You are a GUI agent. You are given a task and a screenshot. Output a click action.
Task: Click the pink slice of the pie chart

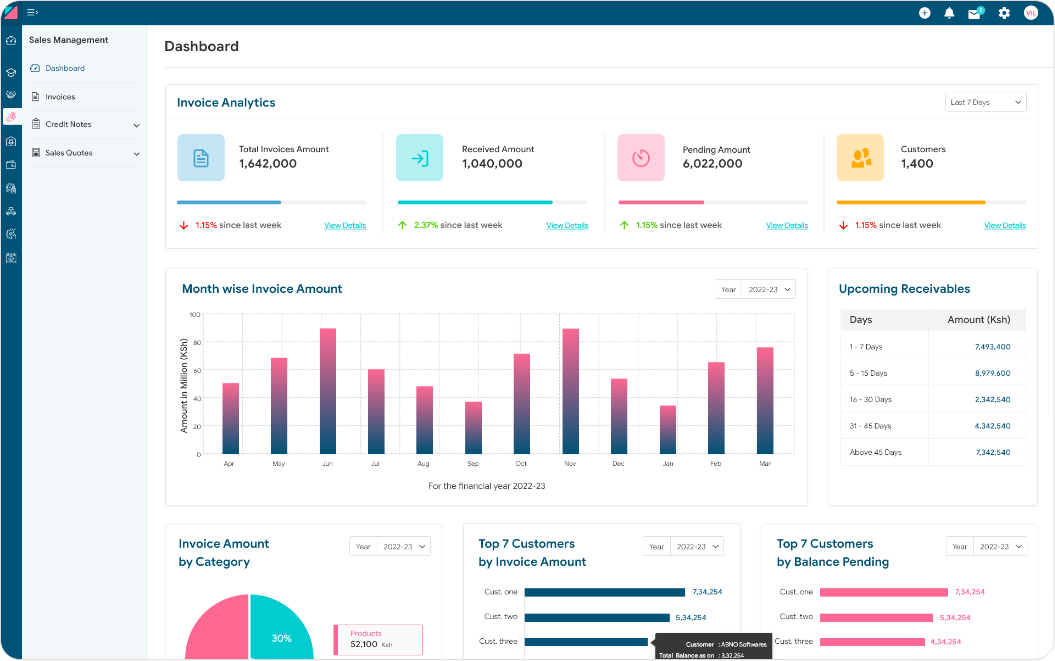219,629
